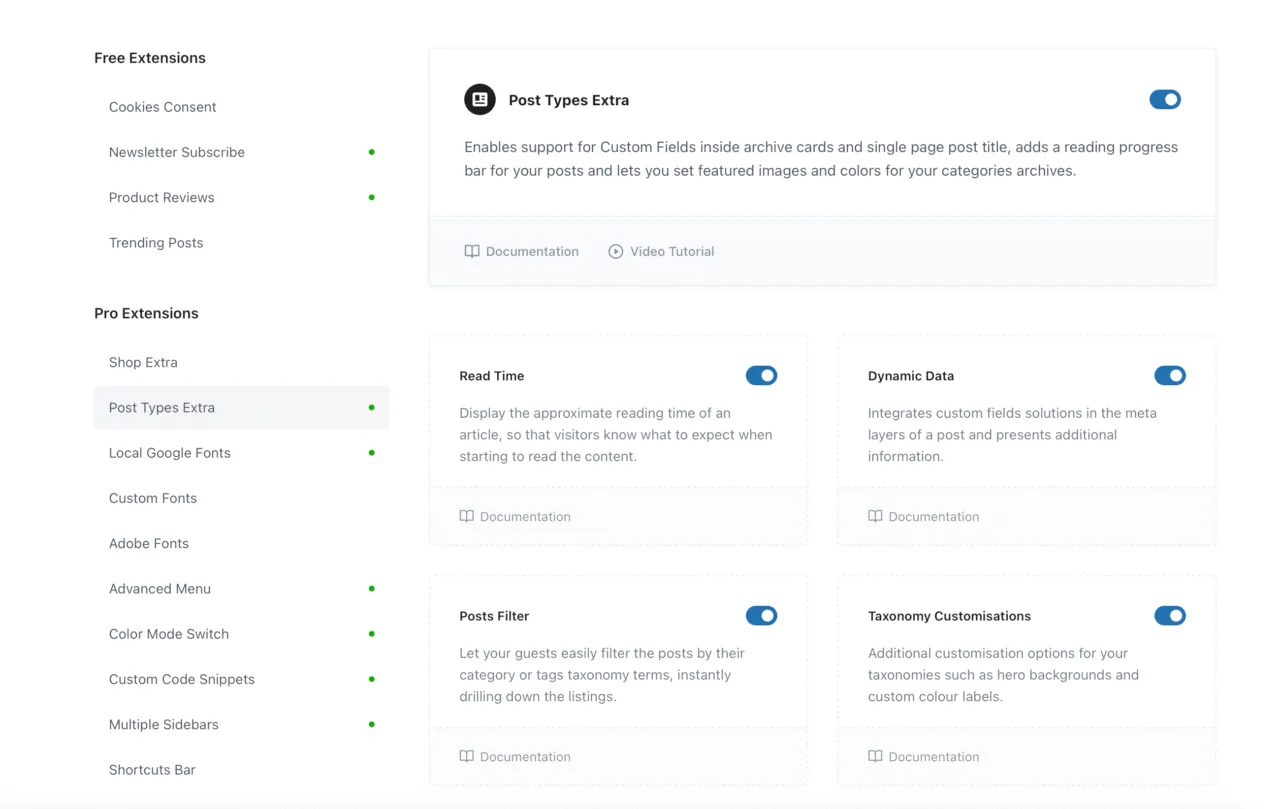The width and height of the screenshot is (1280, 809).
Task: Open the Video Tutorial link
Action: (x=672, y=252)
